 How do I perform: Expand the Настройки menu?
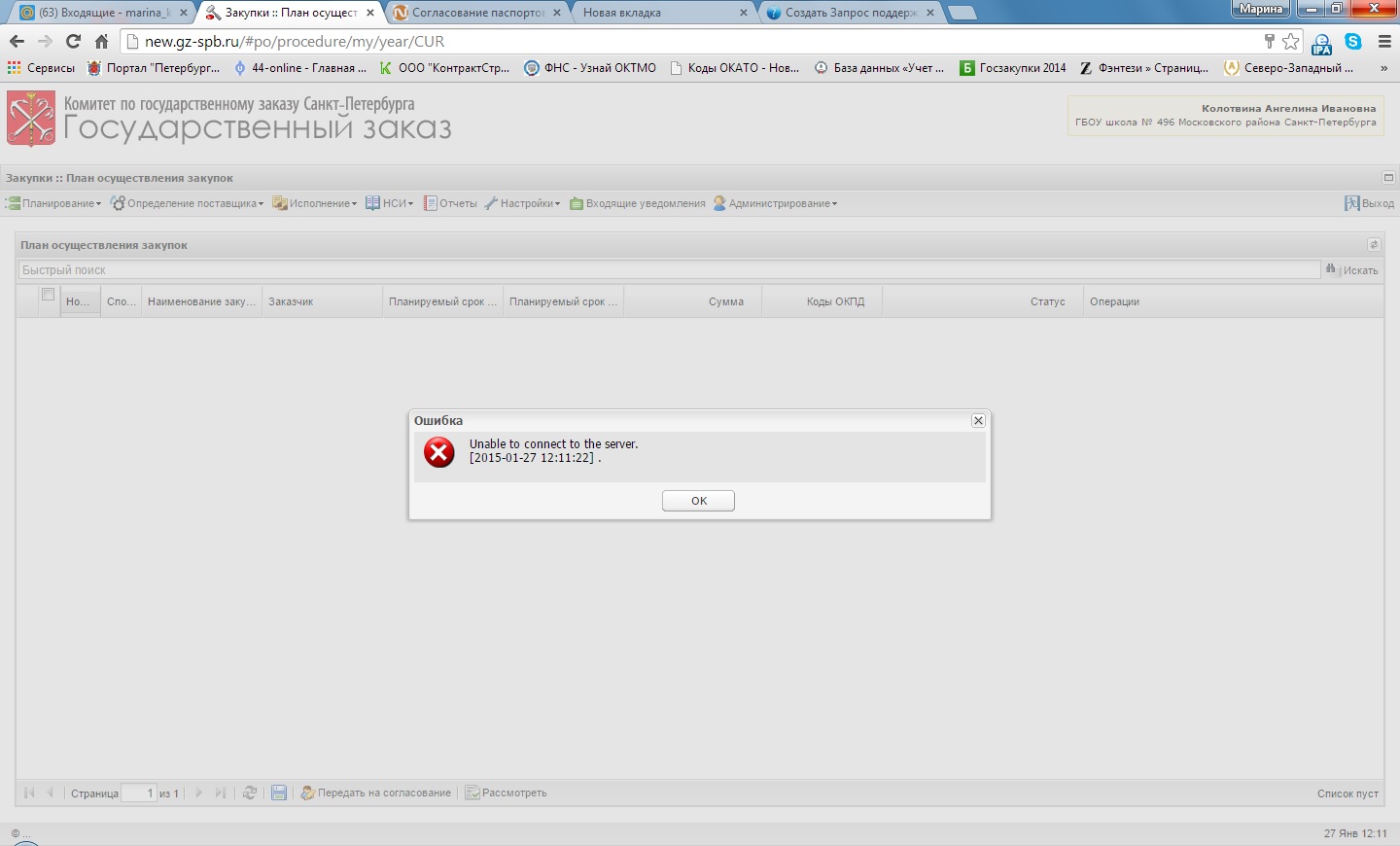(x=522, y=203)
